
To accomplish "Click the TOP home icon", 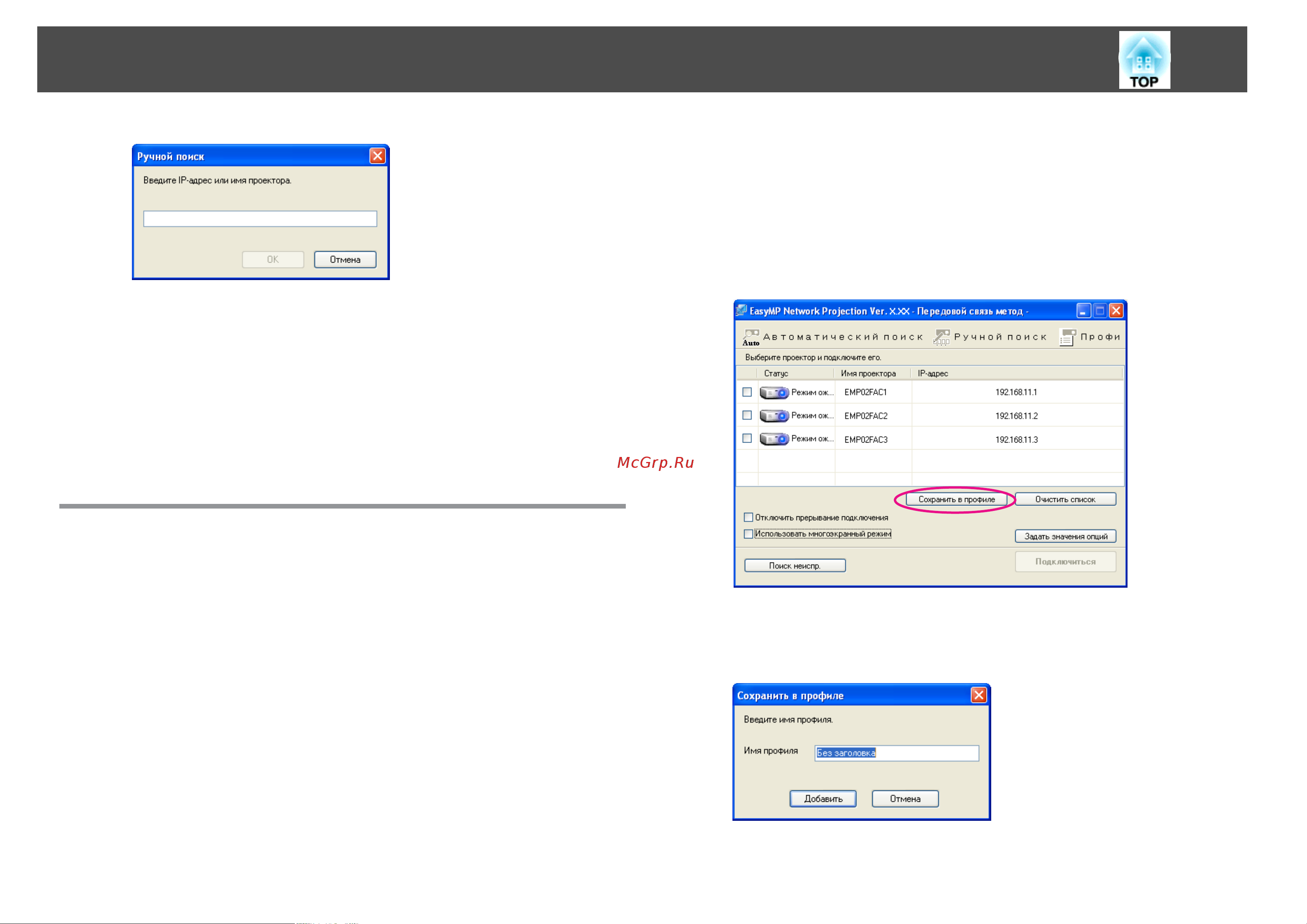I will 1144,60.
